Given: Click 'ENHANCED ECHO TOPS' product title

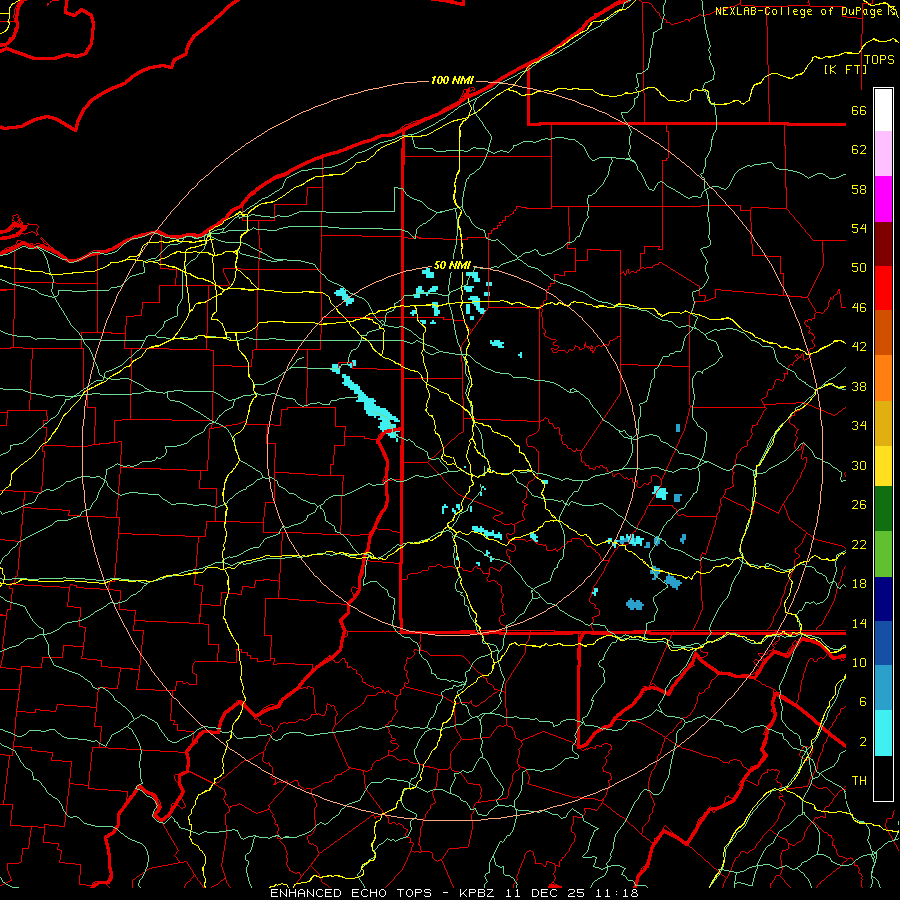Looking at the screenshot, I should pyautogui.click(x=351, y=893).
